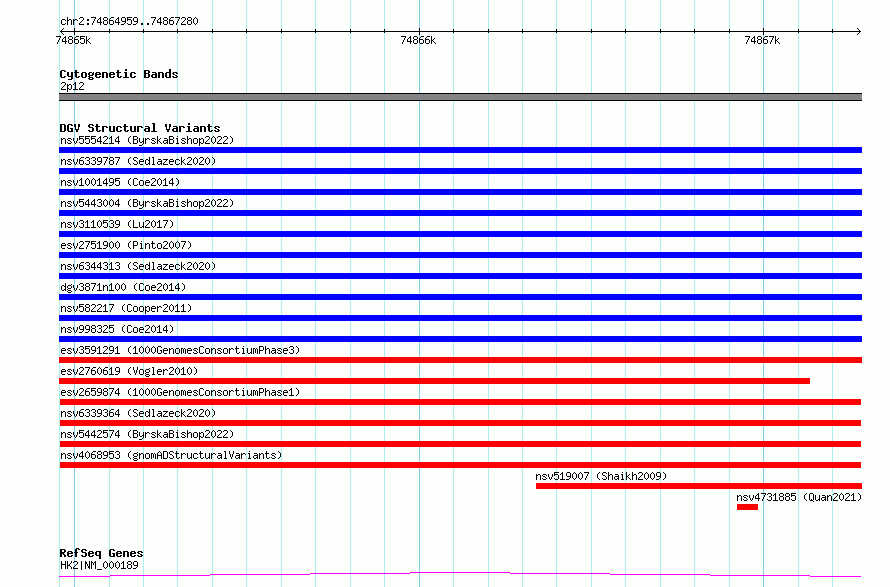Viewport: 890px width, 587px height.
Task: Click the esv2659874 (1000GenomesConsortiumPhase1) label
Action: (x=180, y=392)
